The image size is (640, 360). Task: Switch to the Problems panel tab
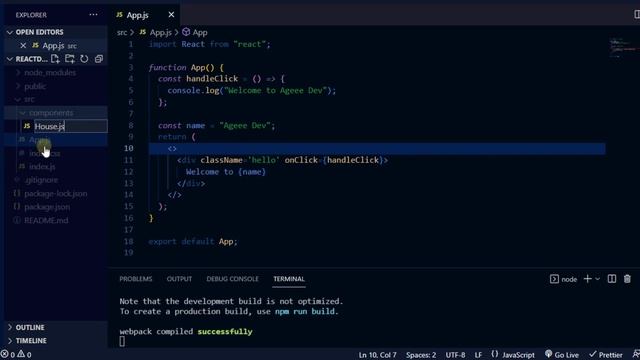coord(136,279)
